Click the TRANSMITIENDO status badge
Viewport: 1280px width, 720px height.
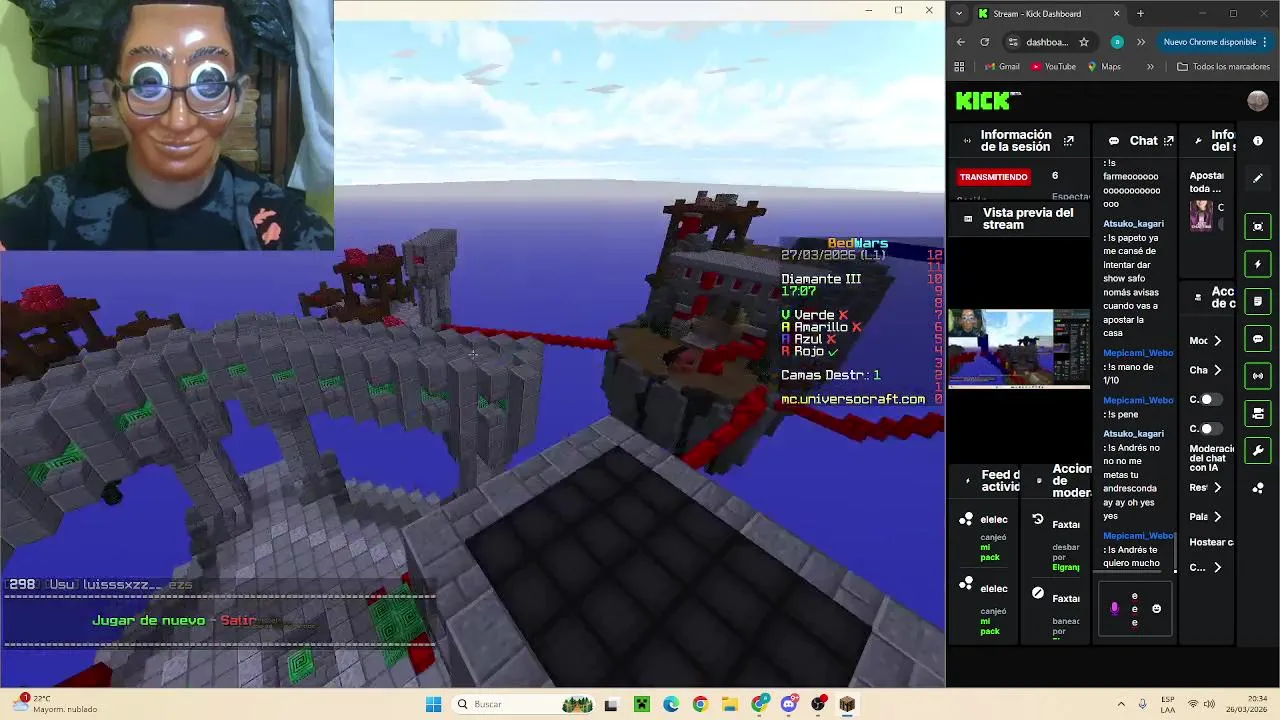[x=993, y=177]
